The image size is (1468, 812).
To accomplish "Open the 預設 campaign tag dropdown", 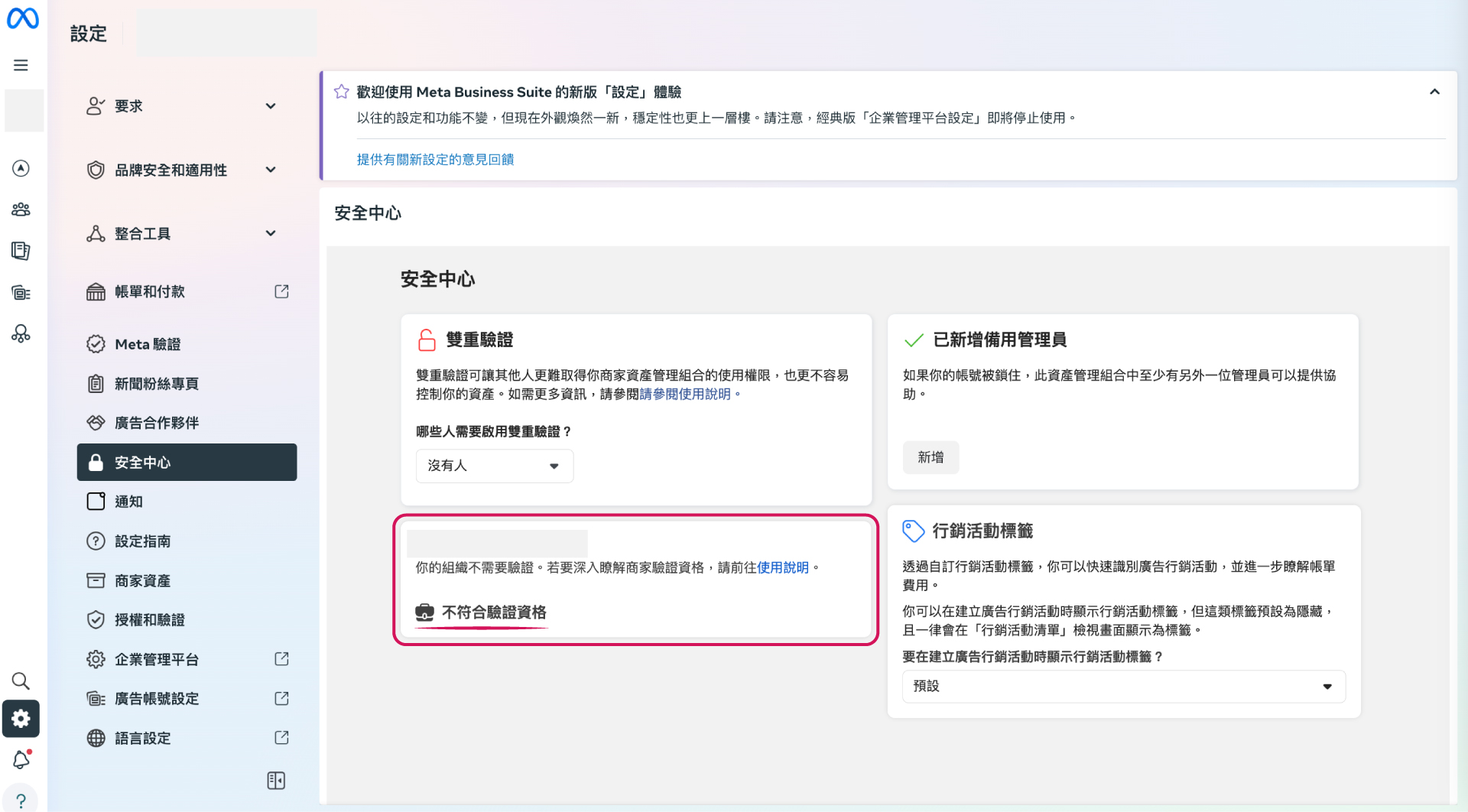I will click(x=1123, y=687).
